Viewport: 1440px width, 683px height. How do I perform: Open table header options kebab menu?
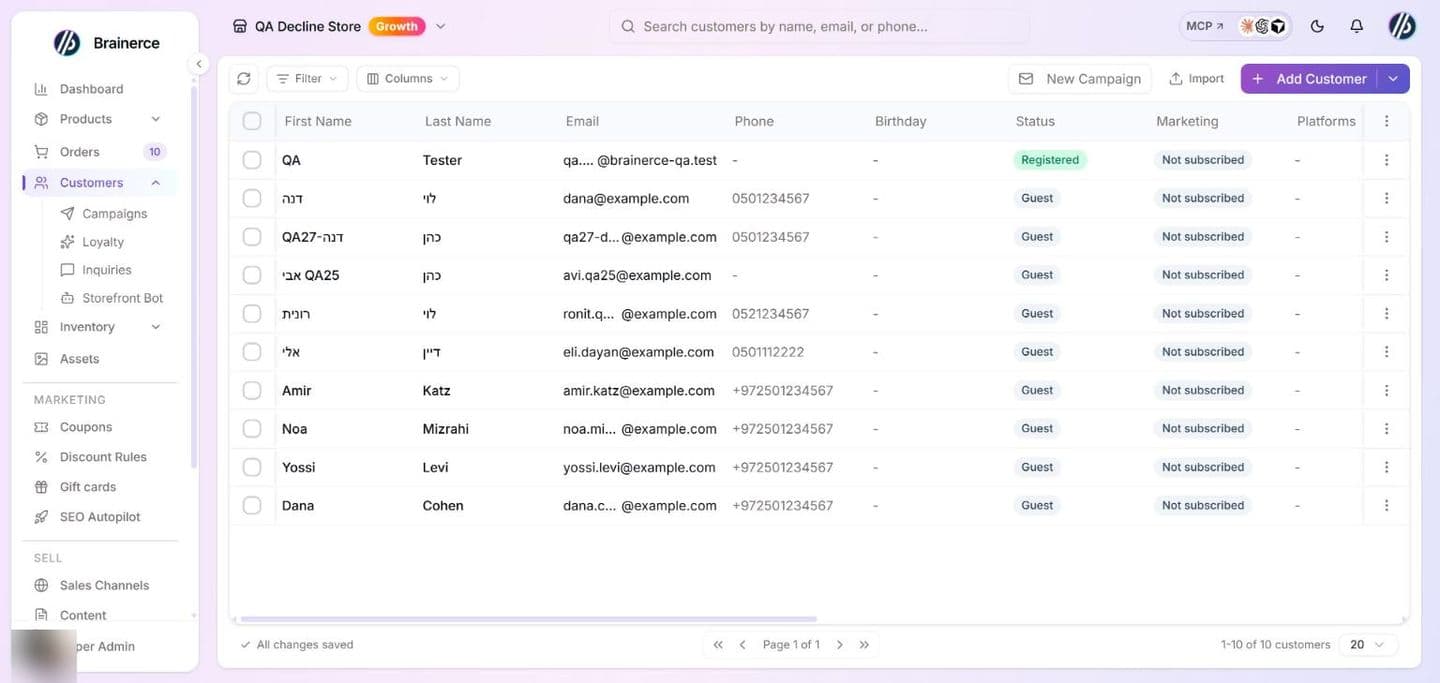point(1386,121)
